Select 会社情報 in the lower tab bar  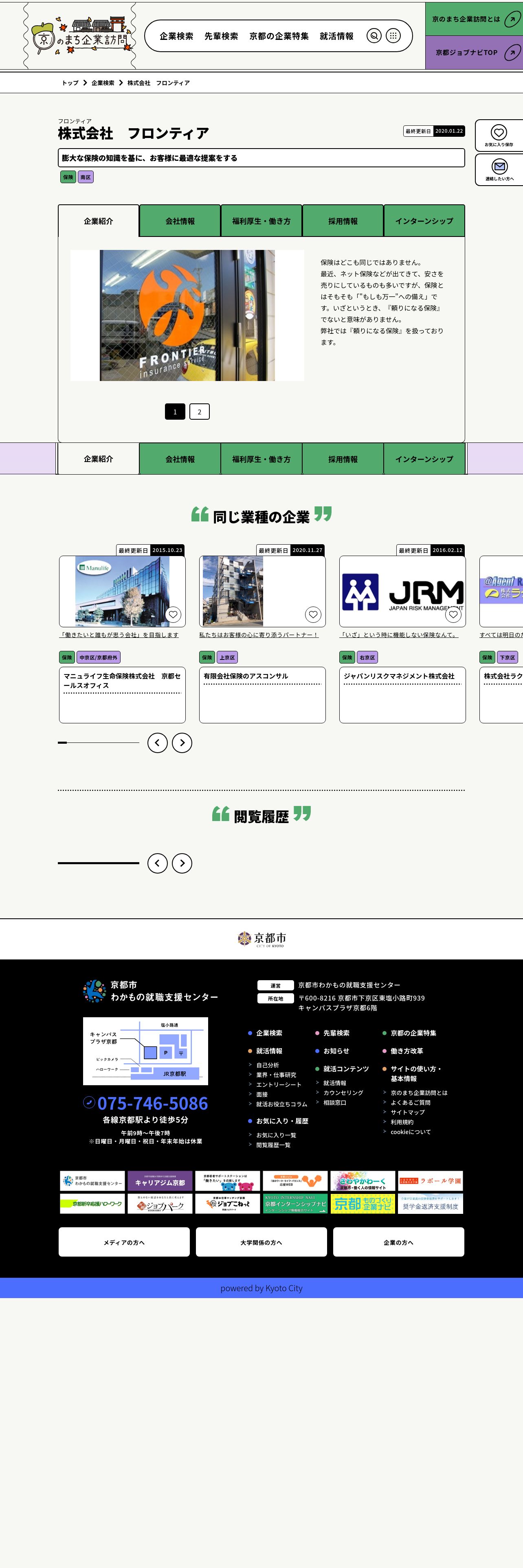point(180,459)
